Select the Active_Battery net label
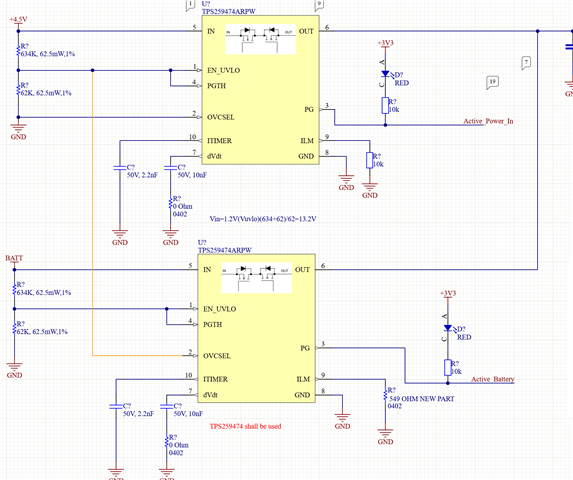 [493, 379]
